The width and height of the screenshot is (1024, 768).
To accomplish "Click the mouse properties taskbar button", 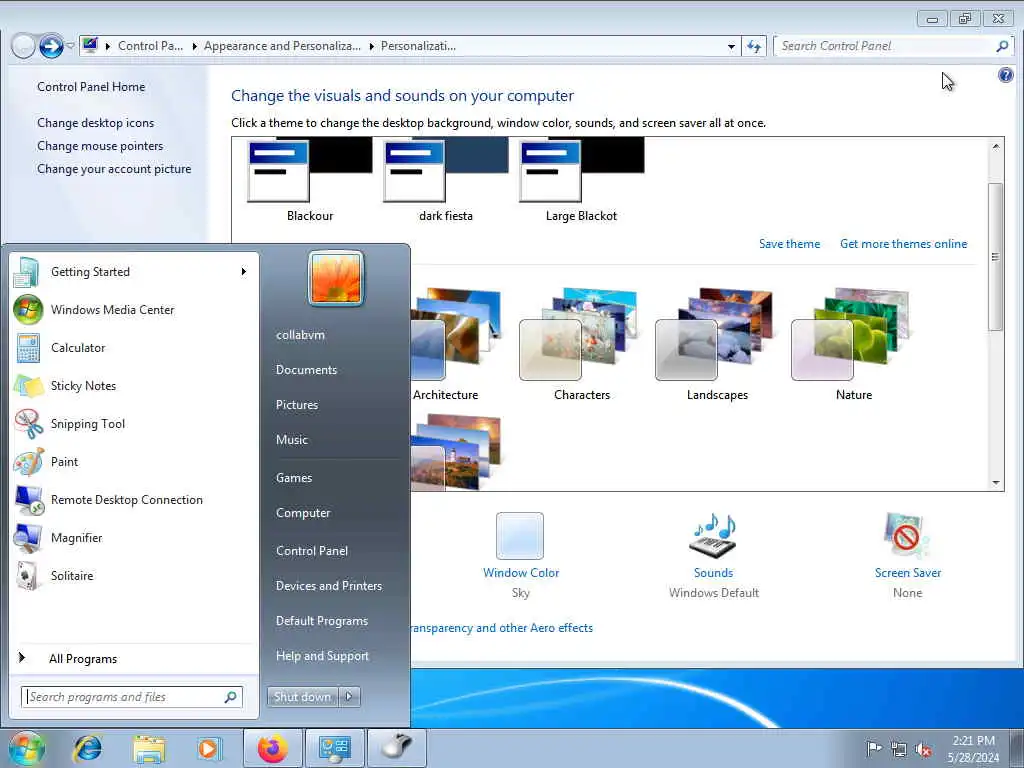I will click(396, 748).
